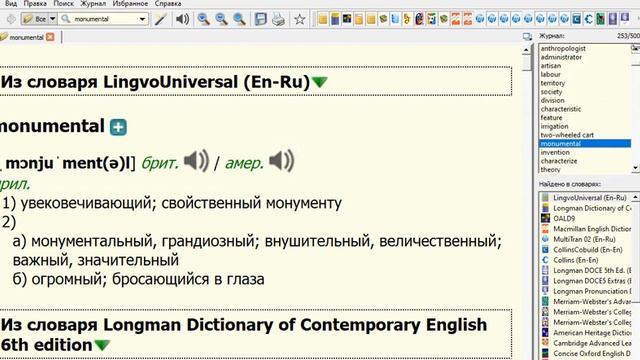Select characteristic in the history list

560,109
